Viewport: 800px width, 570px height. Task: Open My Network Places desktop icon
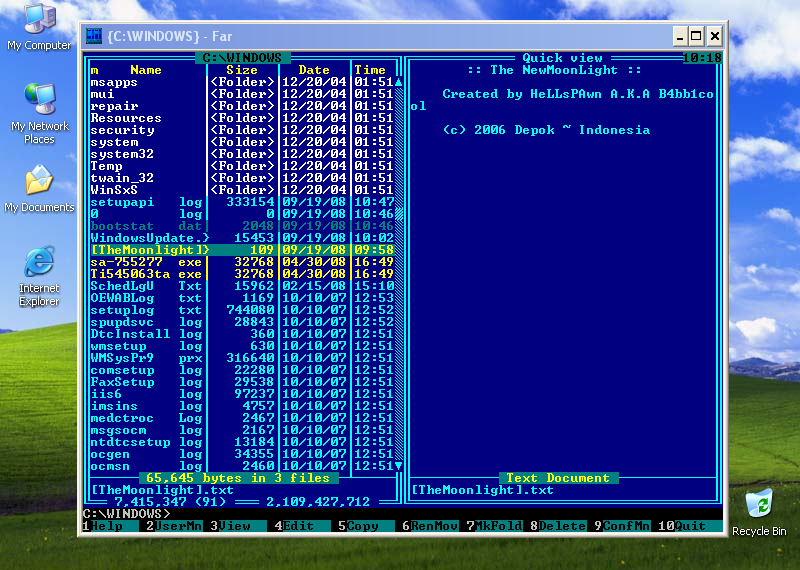(x=39, y=114)
